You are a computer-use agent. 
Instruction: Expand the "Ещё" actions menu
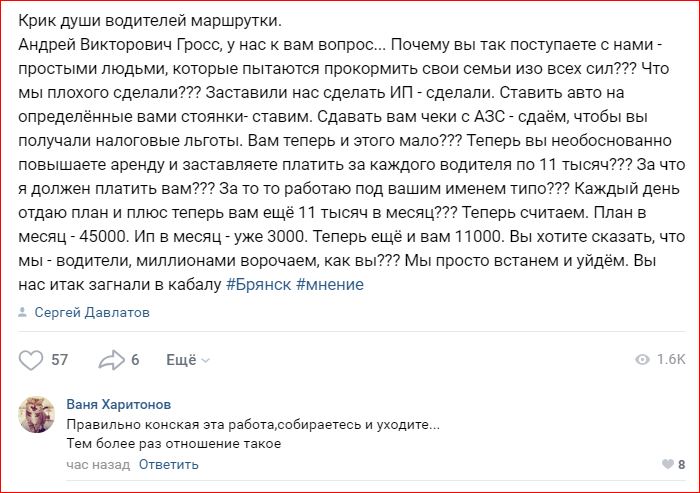tap(181, 360)
